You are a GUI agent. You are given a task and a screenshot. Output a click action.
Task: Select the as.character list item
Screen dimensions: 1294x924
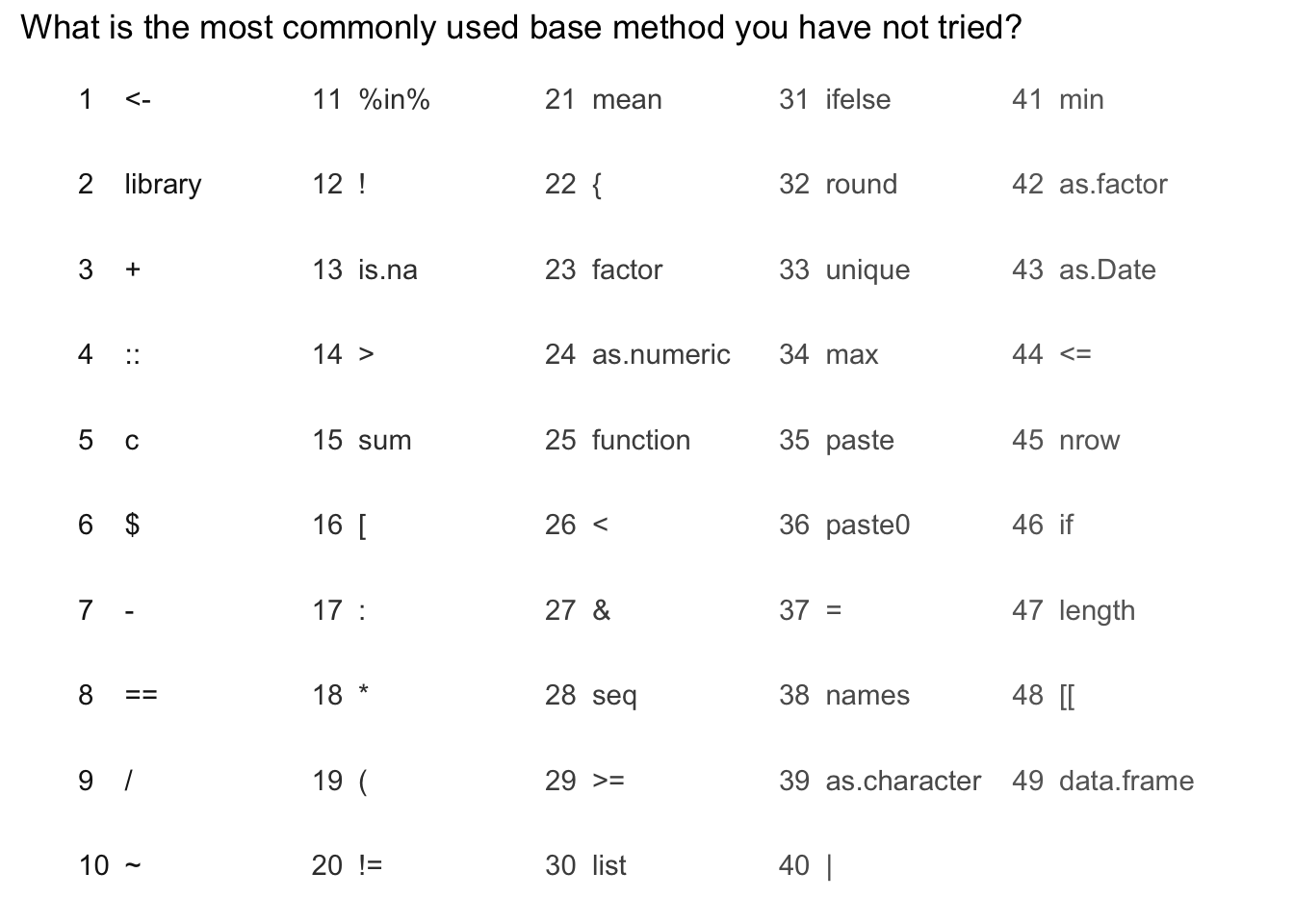click(x=903, y=781)
